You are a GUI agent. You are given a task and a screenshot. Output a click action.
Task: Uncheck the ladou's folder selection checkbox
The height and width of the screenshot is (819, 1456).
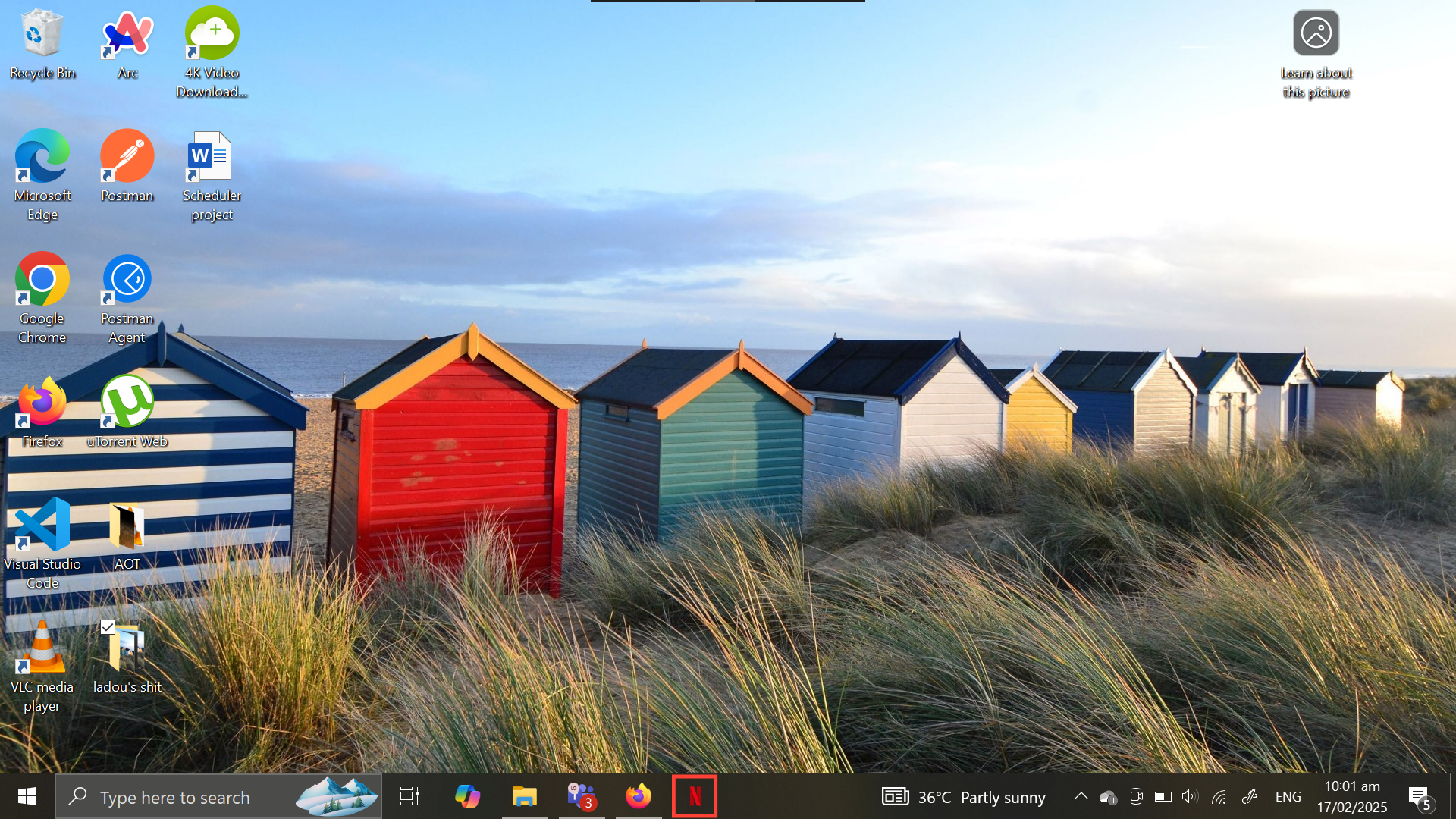108,627
